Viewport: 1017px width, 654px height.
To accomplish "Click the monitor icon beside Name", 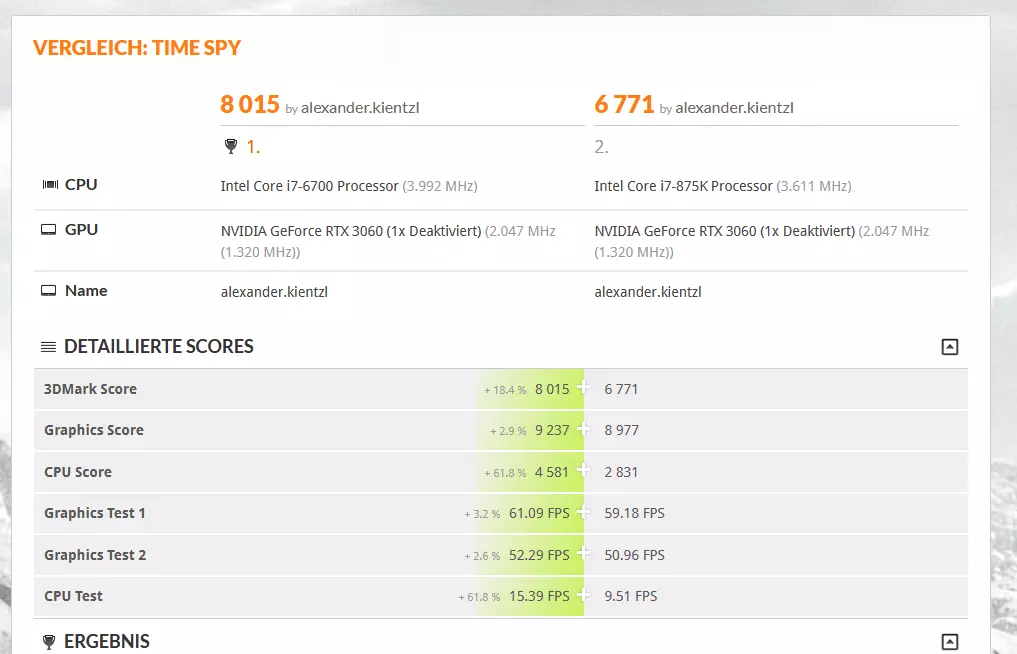I will point(49,291).
